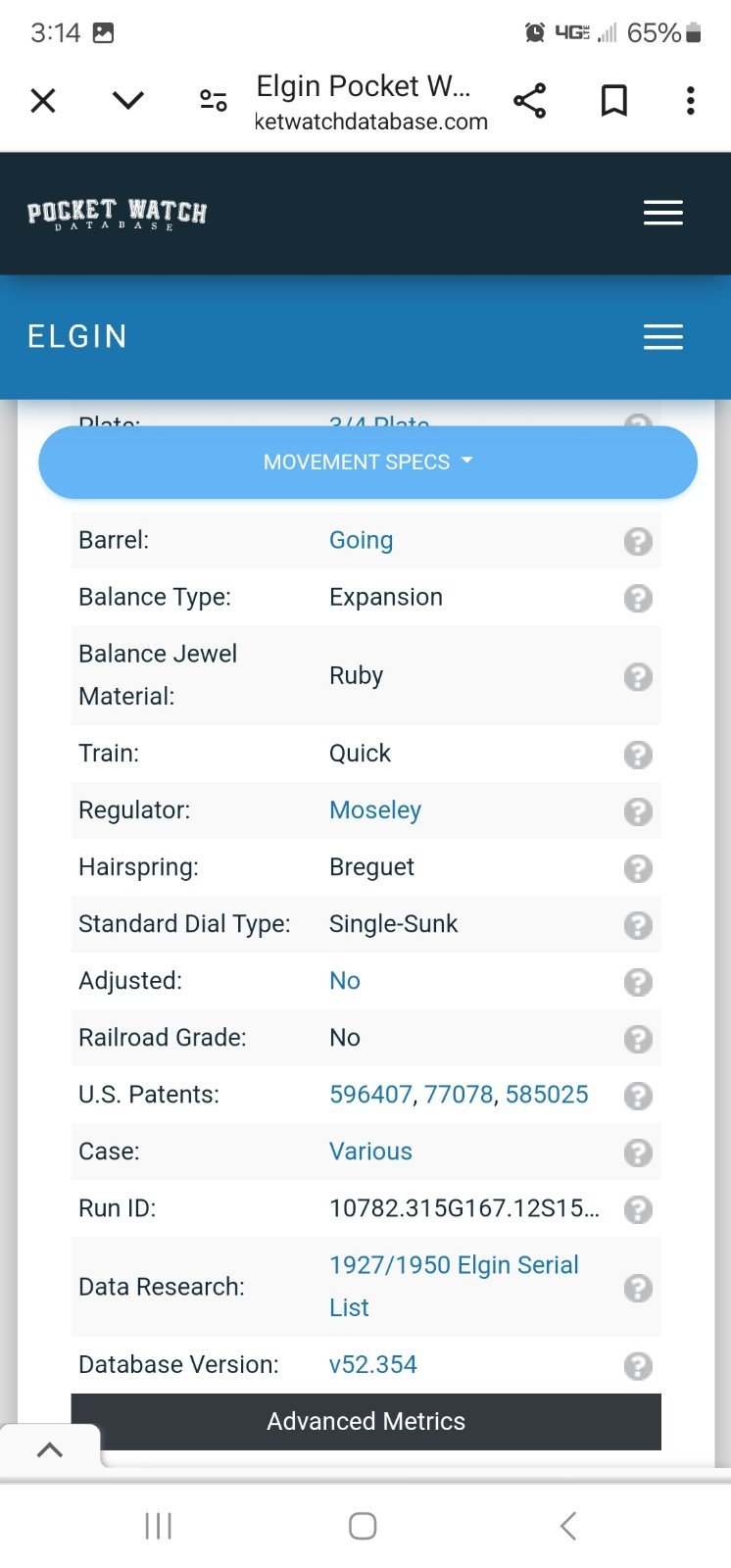
Task: Collapse the tab using the down chevron
Action: coord(128,100)
